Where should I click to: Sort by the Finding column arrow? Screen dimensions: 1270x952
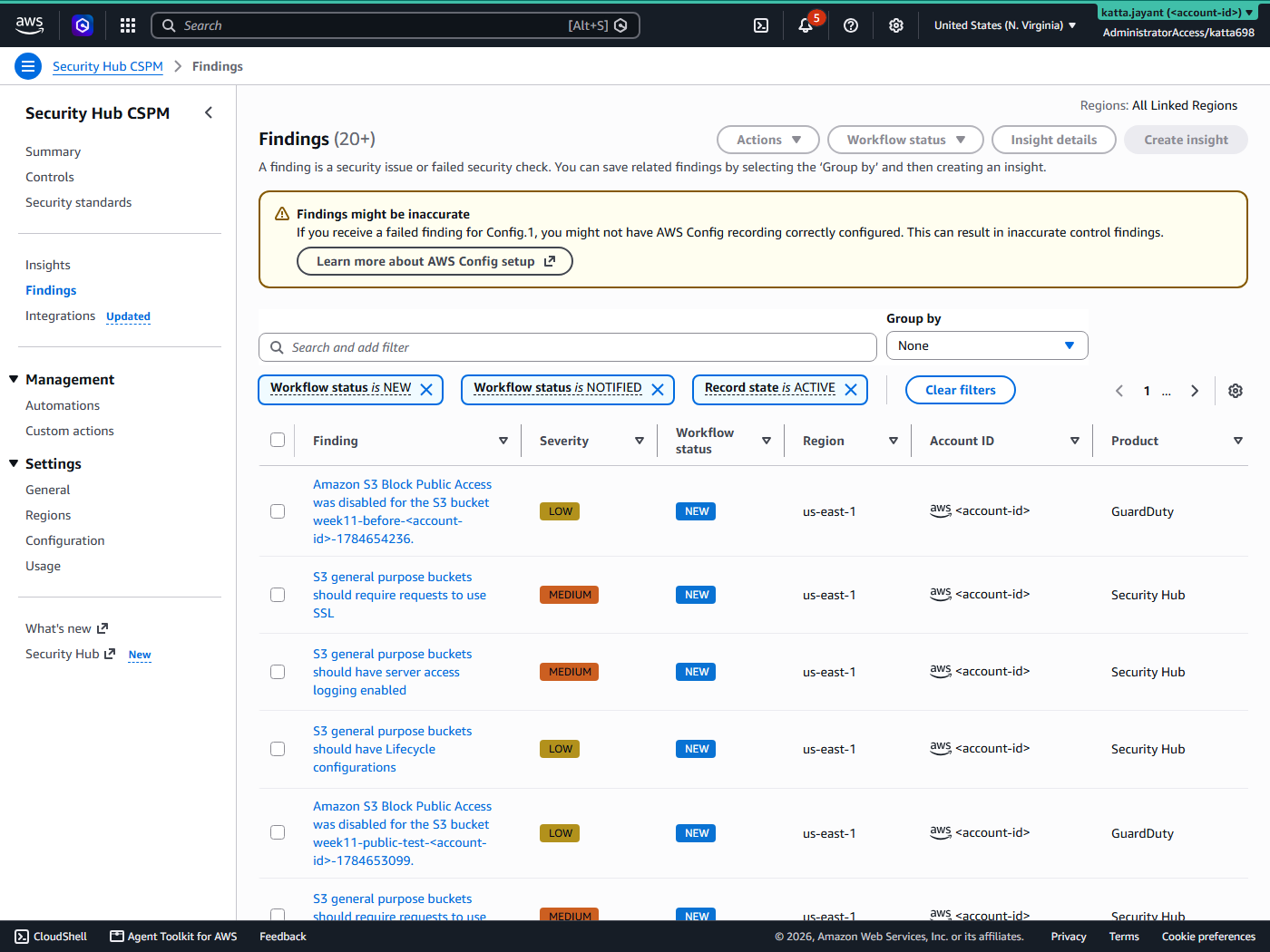[503, 441]
